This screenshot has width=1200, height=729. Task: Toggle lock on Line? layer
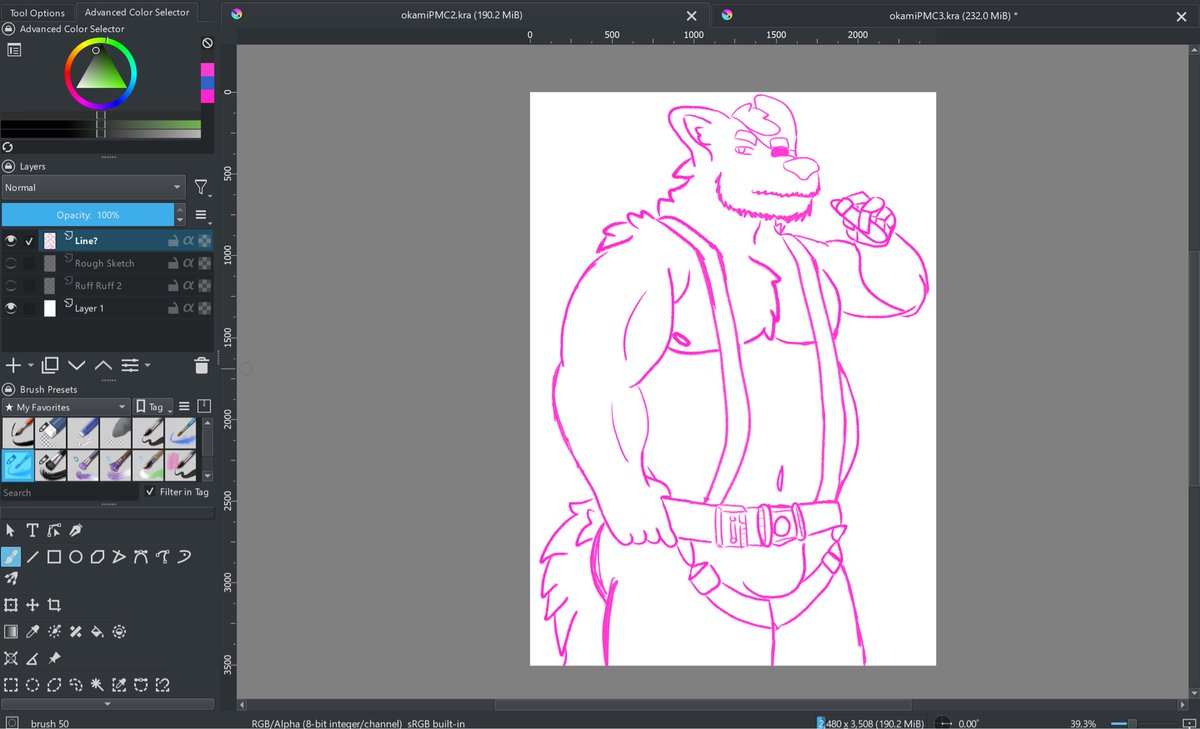point(173,240)
